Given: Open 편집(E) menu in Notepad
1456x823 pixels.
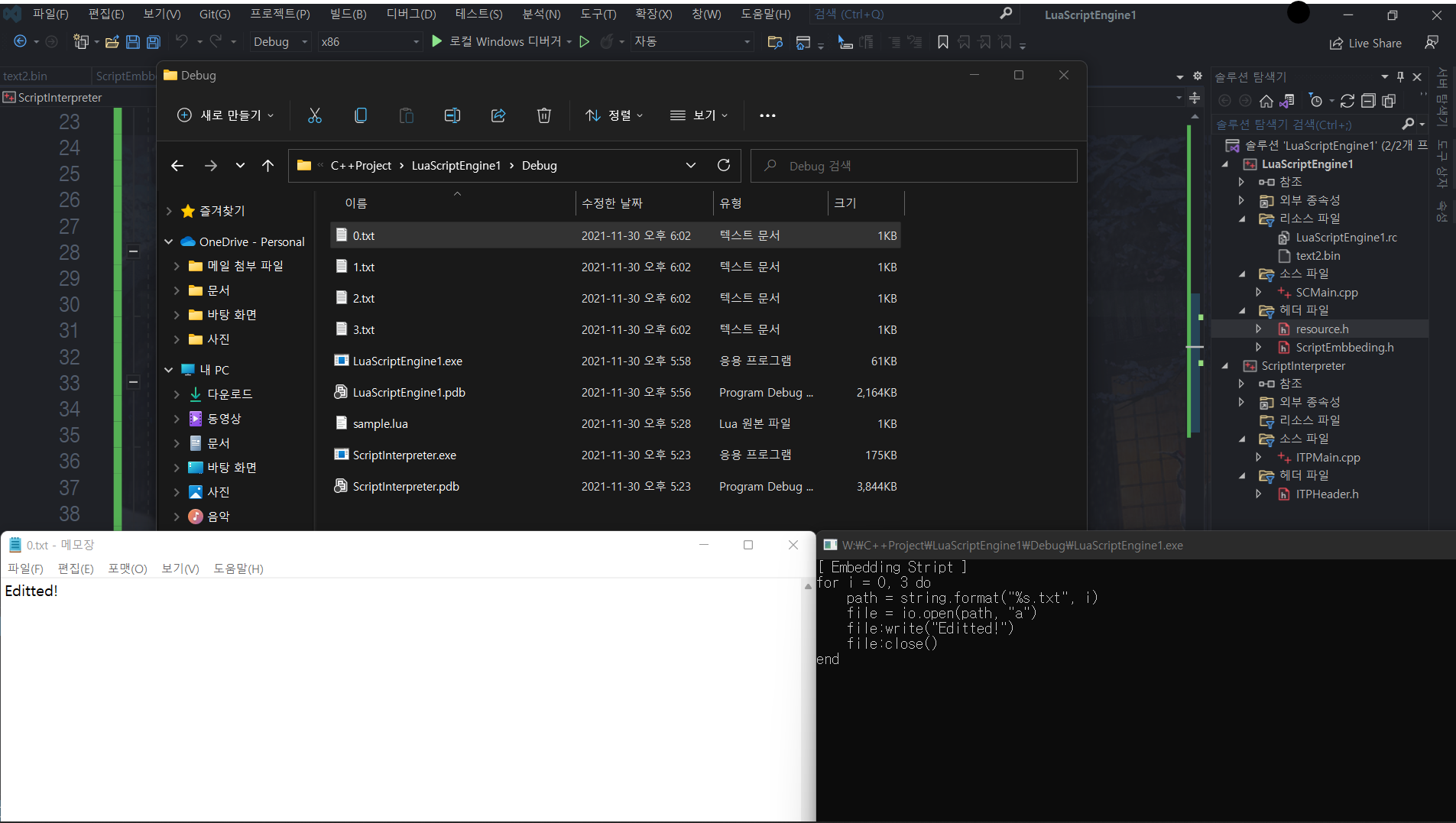Looking at the screenshot, I should point(76,569).
